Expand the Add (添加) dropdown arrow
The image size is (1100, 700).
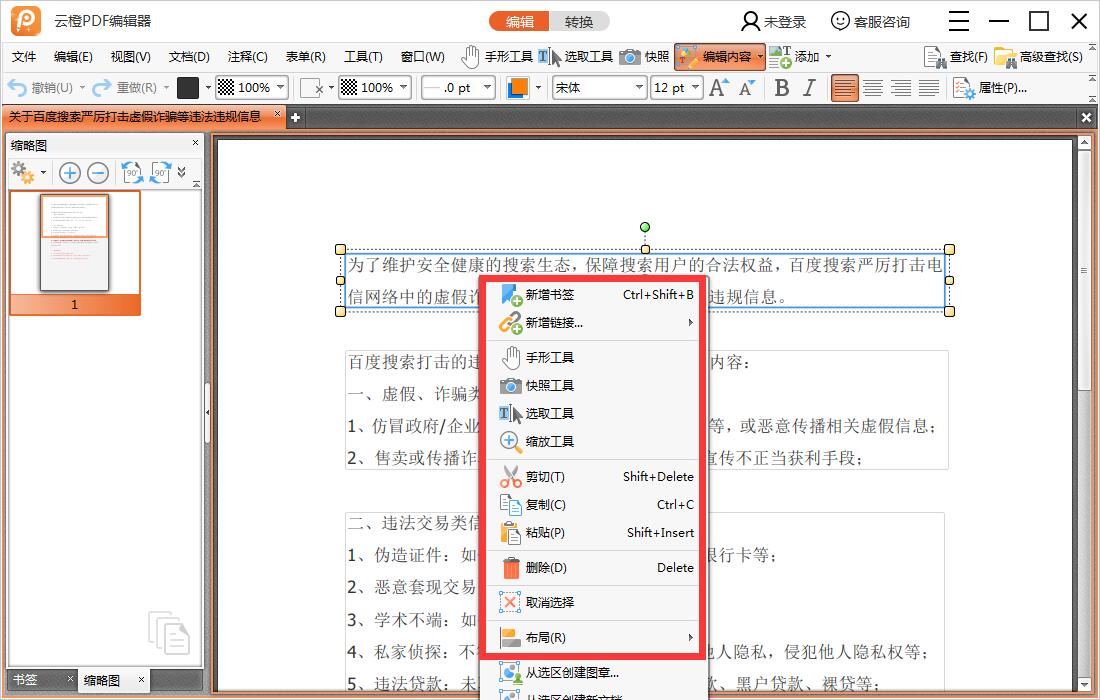[x=829, y=57]
